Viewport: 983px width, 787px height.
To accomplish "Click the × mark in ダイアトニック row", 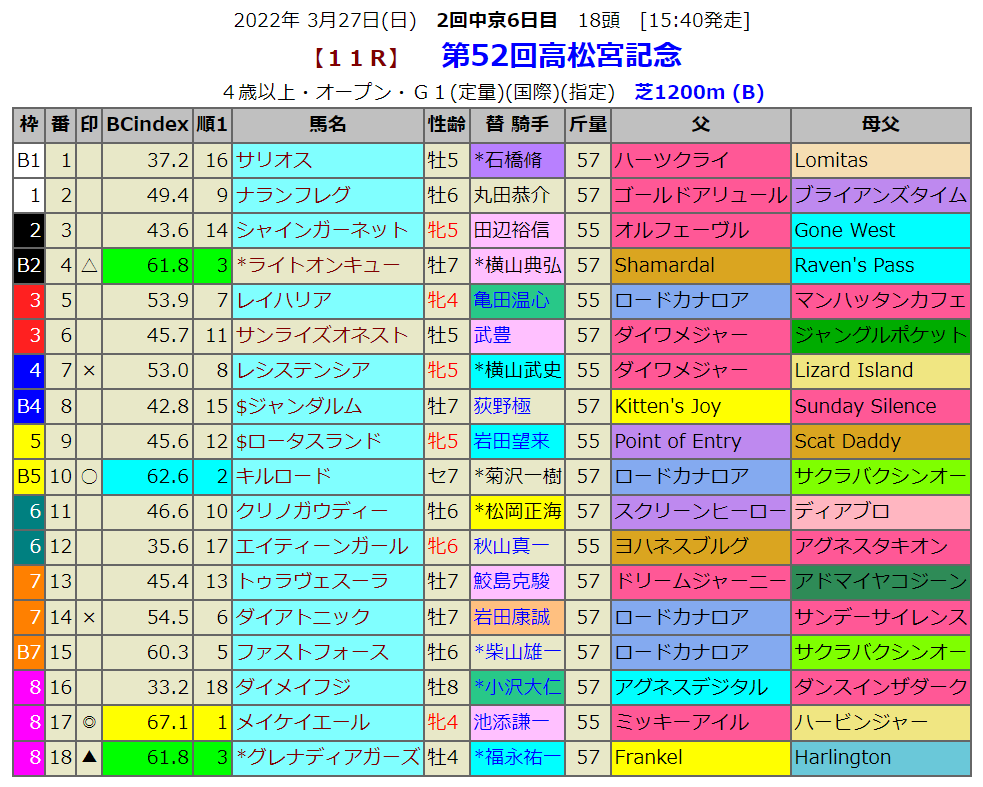I will 89,617.
